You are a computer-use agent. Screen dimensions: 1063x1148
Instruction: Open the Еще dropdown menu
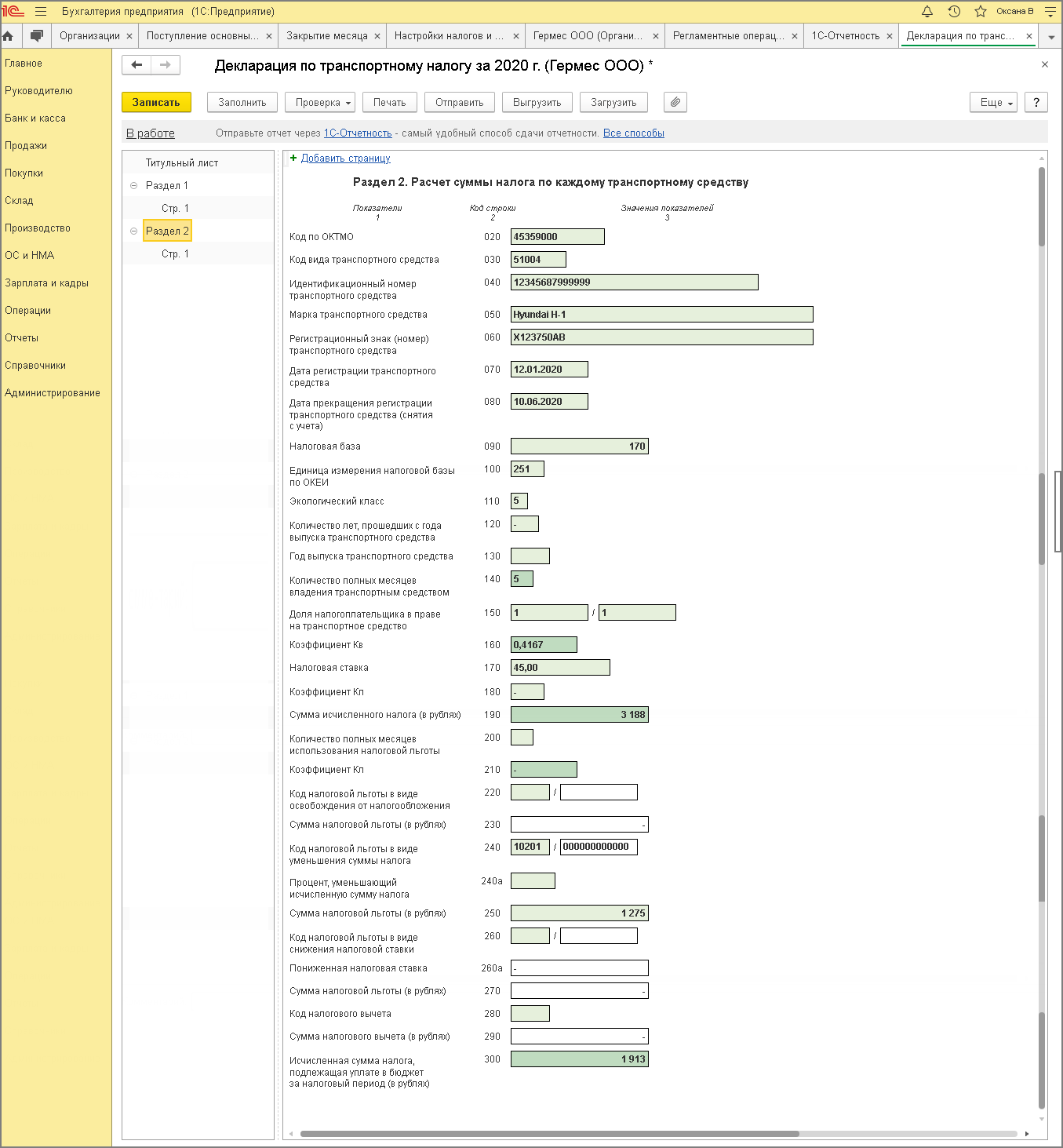994,102
